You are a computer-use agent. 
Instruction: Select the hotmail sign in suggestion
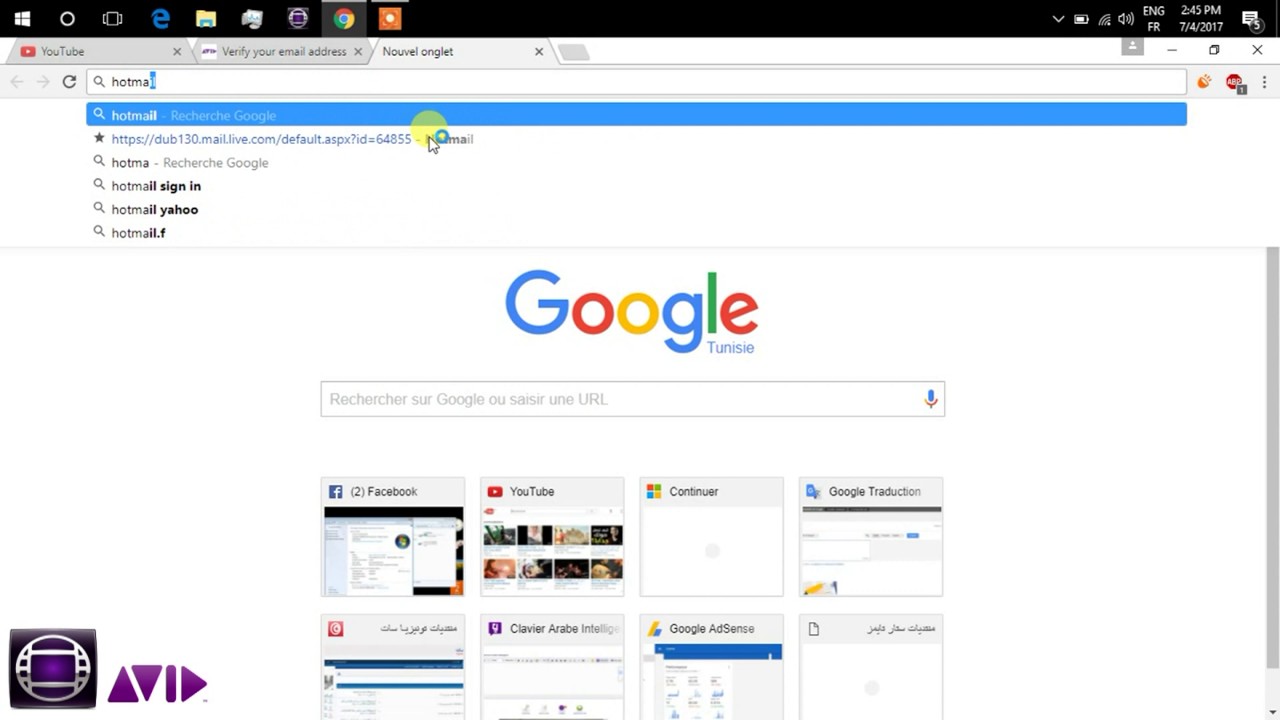(636, 186)
